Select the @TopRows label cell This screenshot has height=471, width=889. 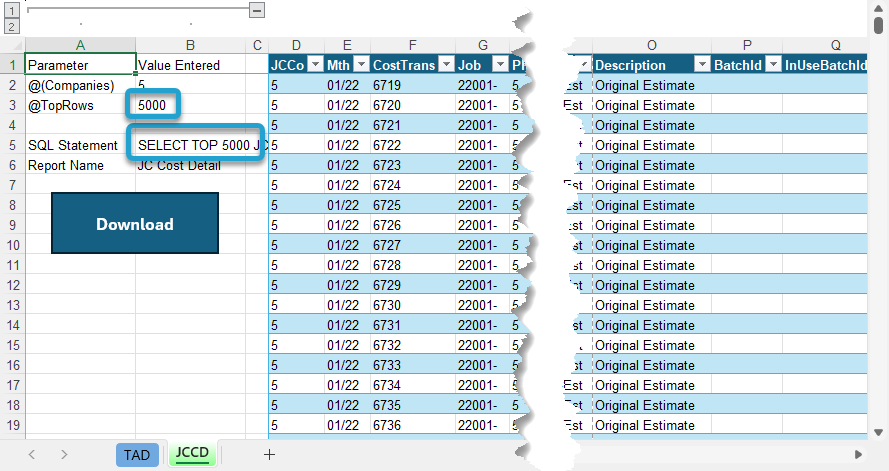pyautogui.click(x=81, y=105)
